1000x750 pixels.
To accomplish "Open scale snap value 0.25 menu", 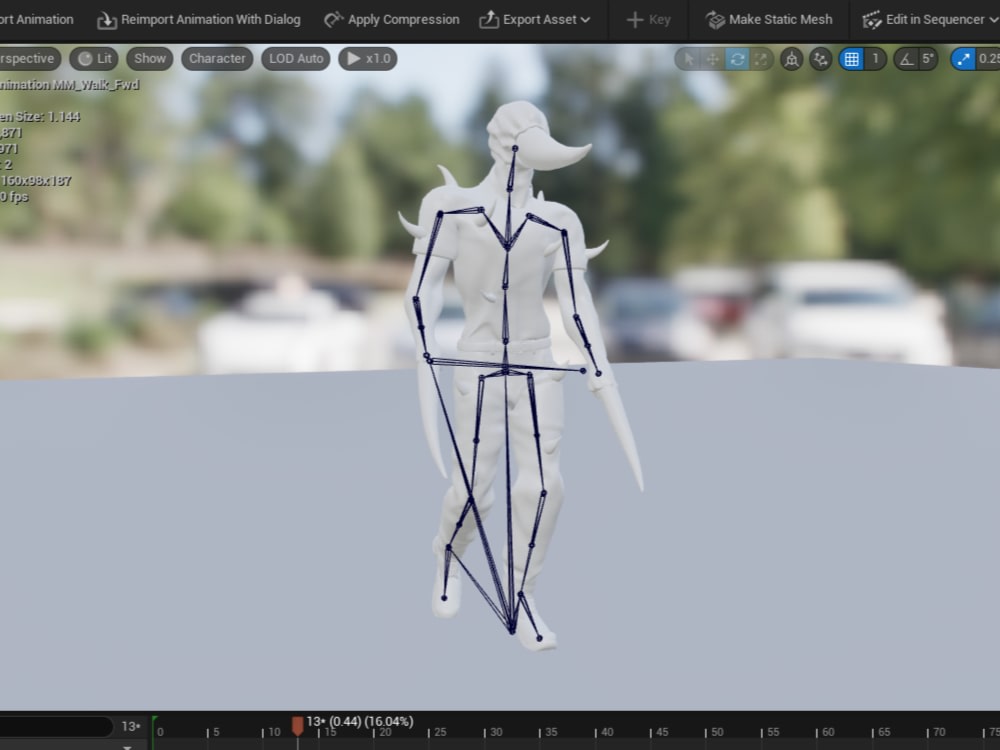I will click(989, 59).
